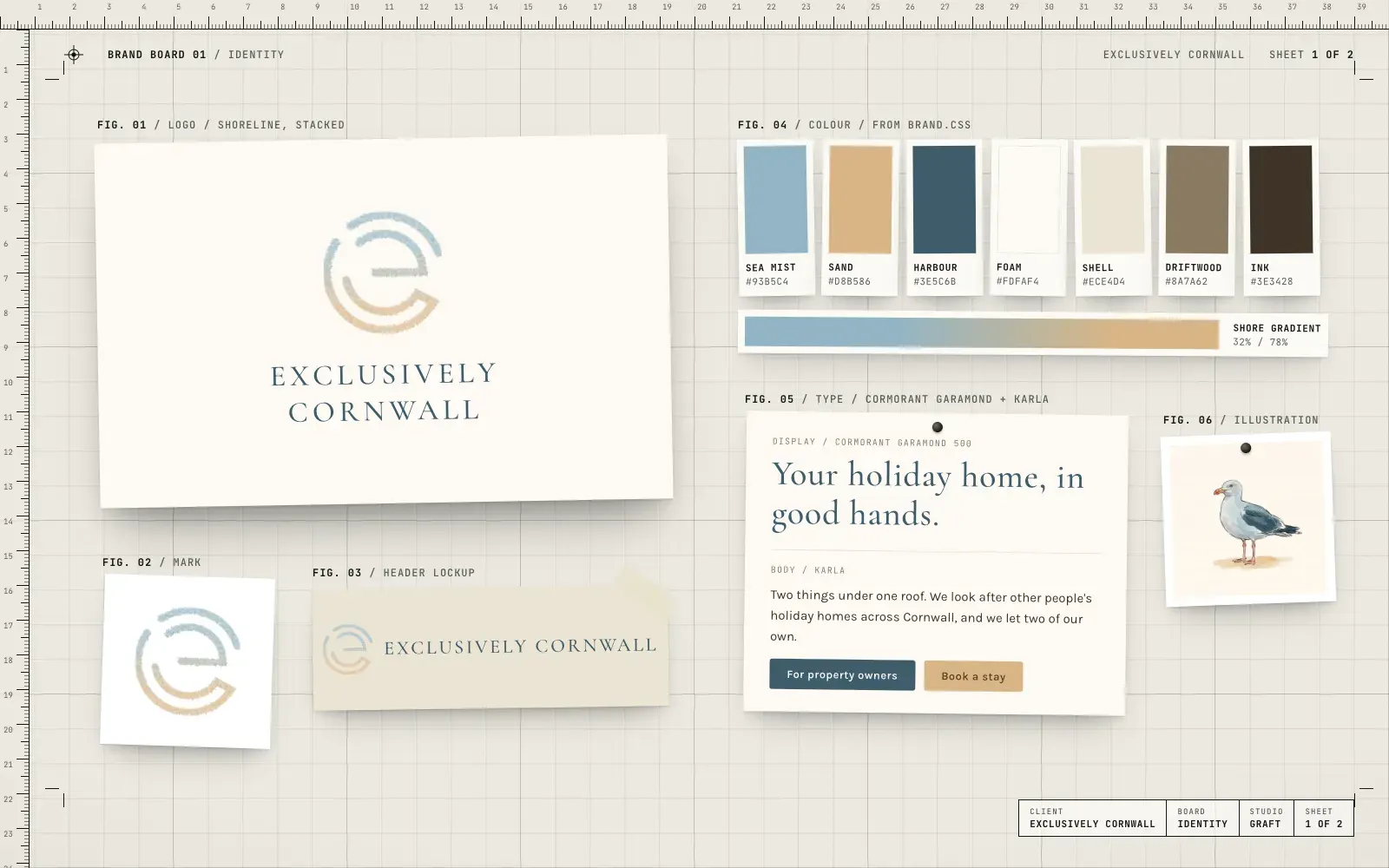Click the EXCLUSIVELY CORNWALL wordmark in header lockup
The image size is (1389, 868).
[x=520, y=647]
